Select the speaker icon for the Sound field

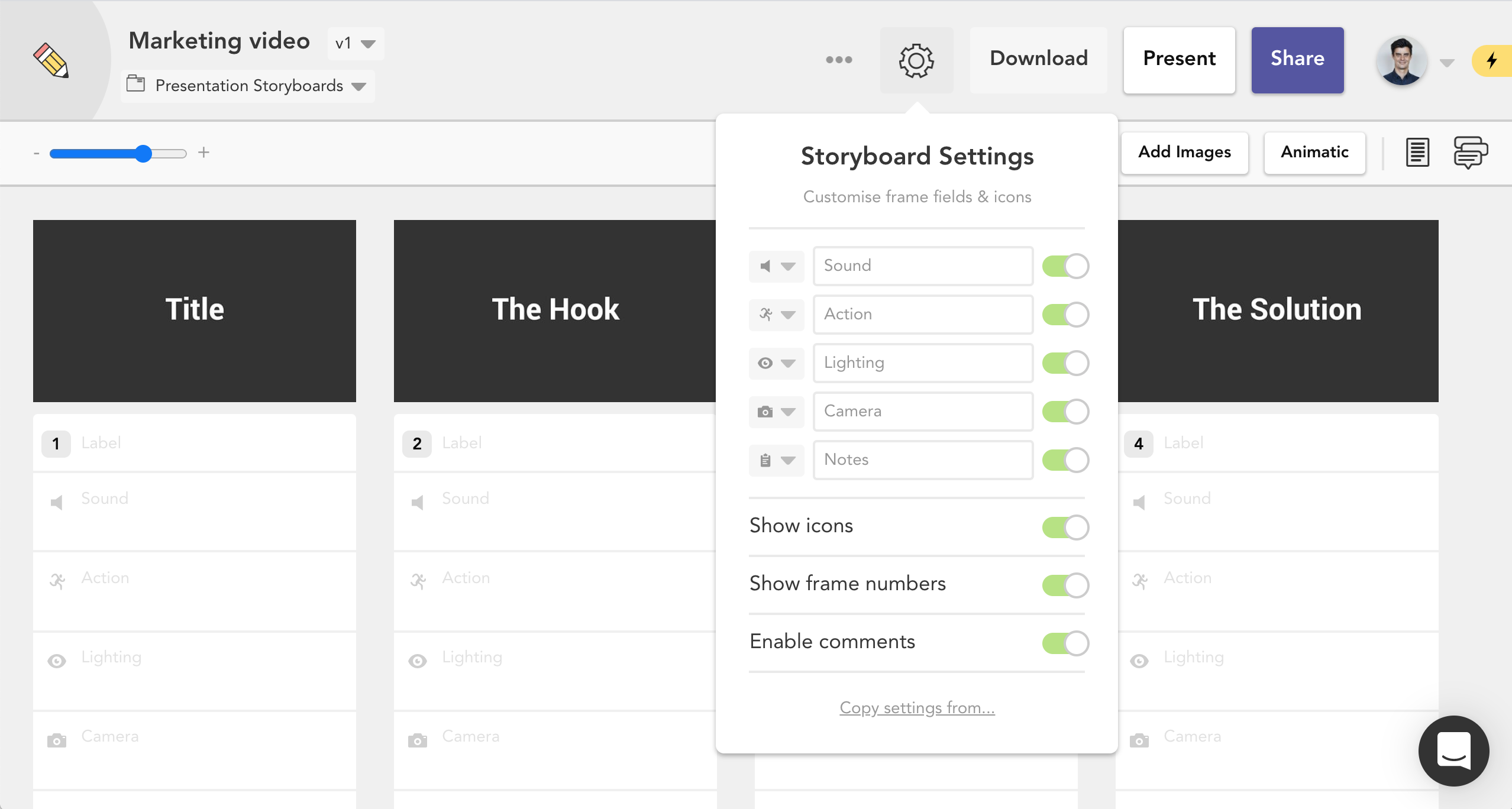point(766,266)
